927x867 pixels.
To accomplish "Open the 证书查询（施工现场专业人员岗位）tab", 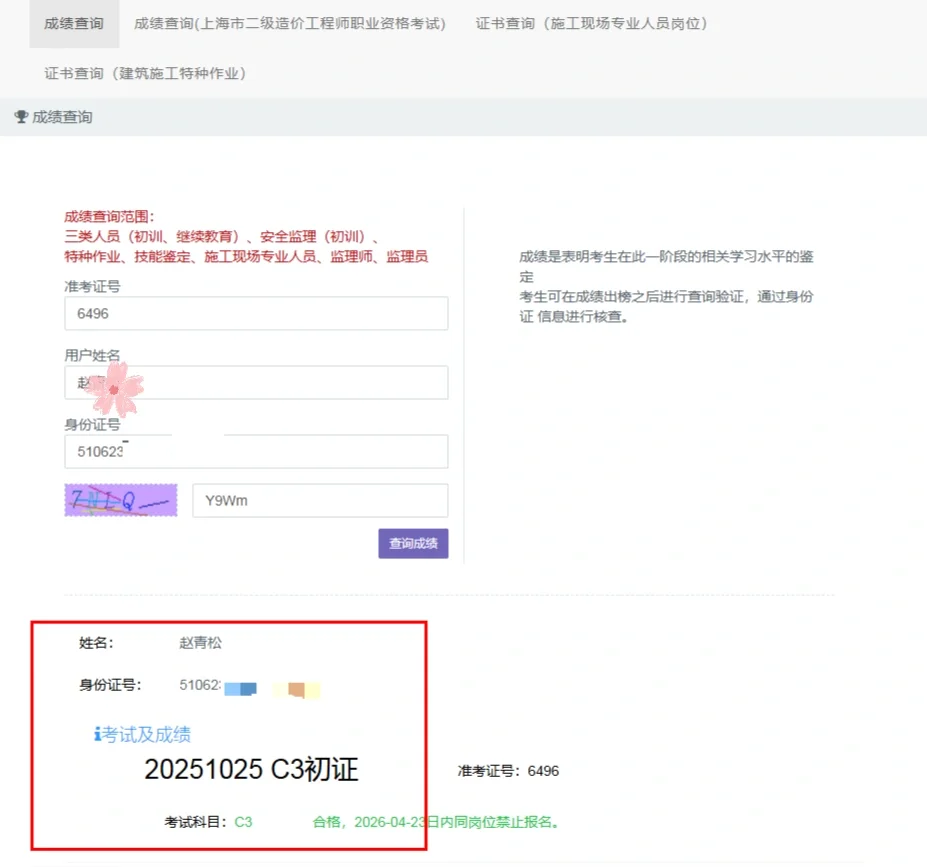I will tap(593, 24).
